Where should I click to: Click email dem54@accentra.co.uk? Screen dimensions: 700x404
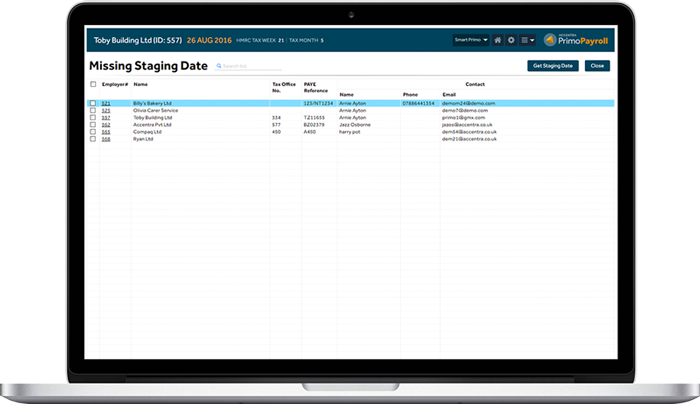click(469, 132)
